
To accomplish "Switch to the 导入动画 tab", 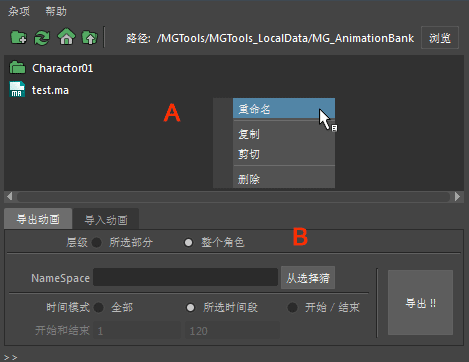I will (106, 220).
